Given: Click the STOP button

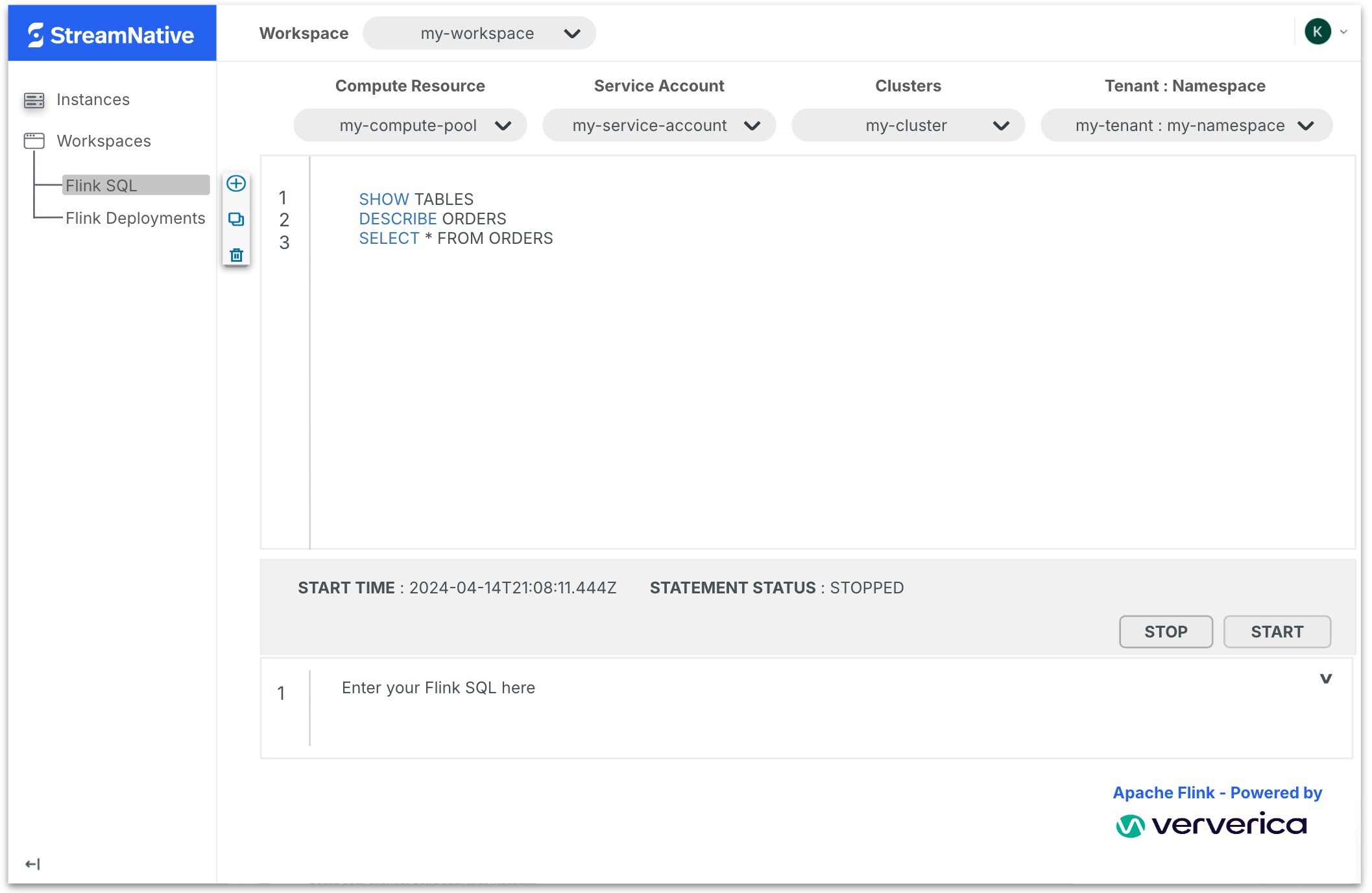Looking at the screenshot, I should point(1166,632).
